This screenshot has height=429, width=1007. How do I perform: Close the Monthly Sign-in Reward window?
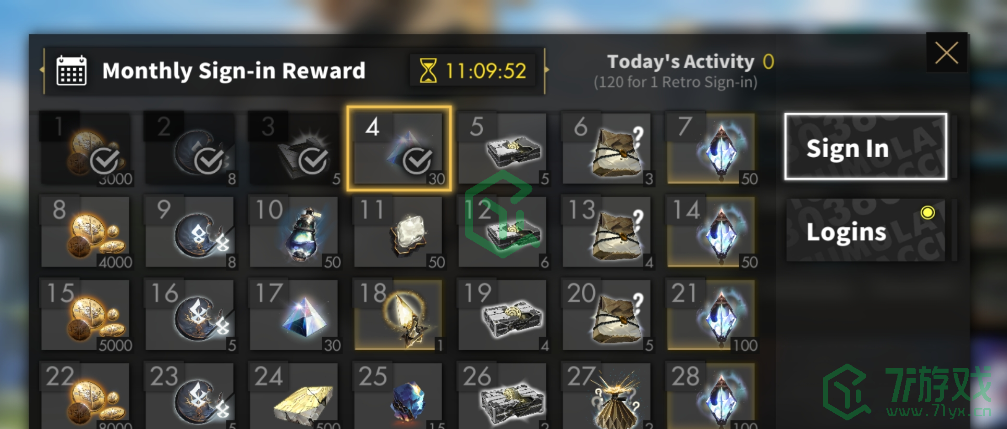tap(947, 53)
